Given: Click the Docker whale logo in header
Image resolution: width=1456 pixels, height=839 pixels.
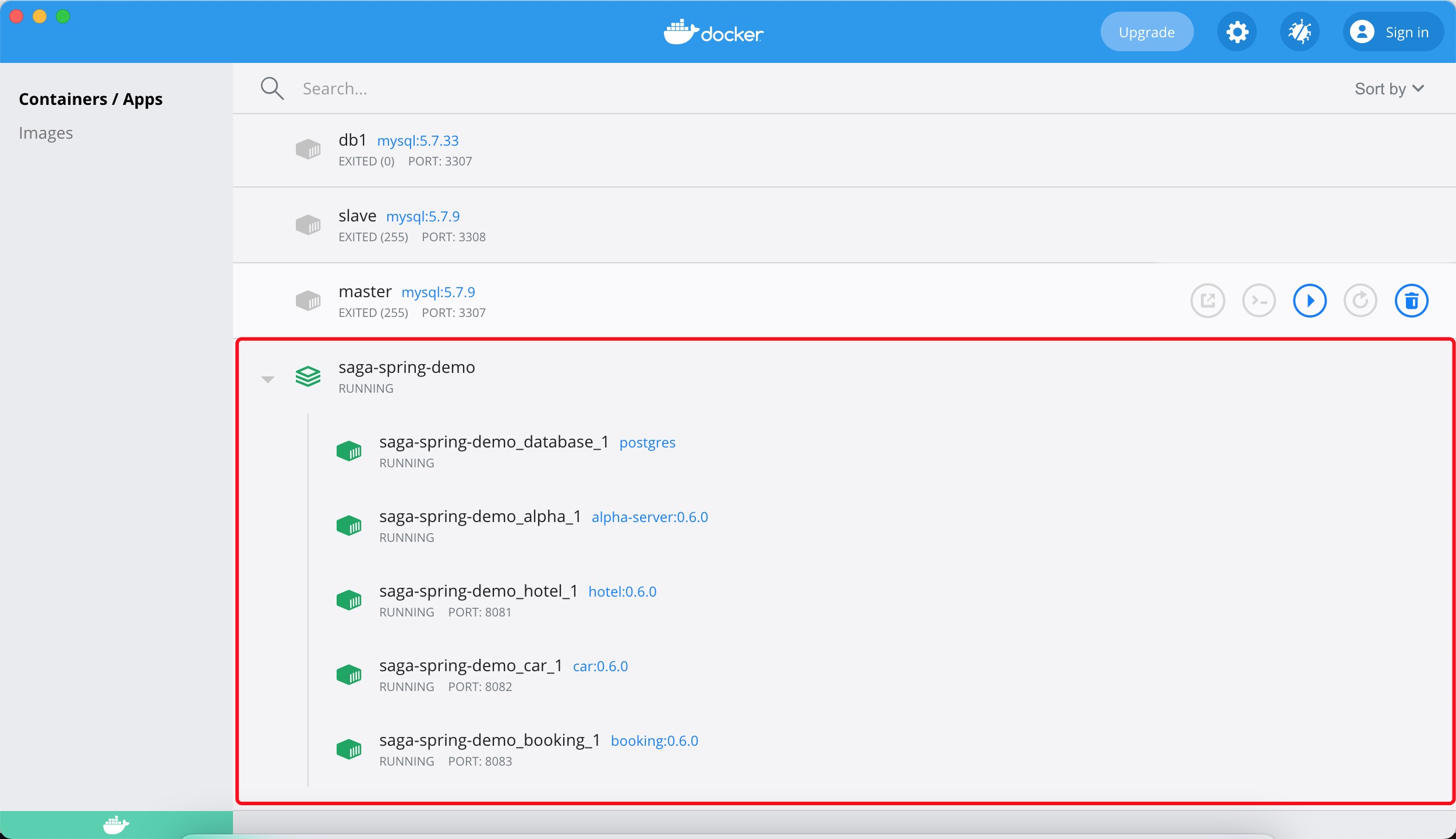Looking at the screenshot, I should coord(713,32).
